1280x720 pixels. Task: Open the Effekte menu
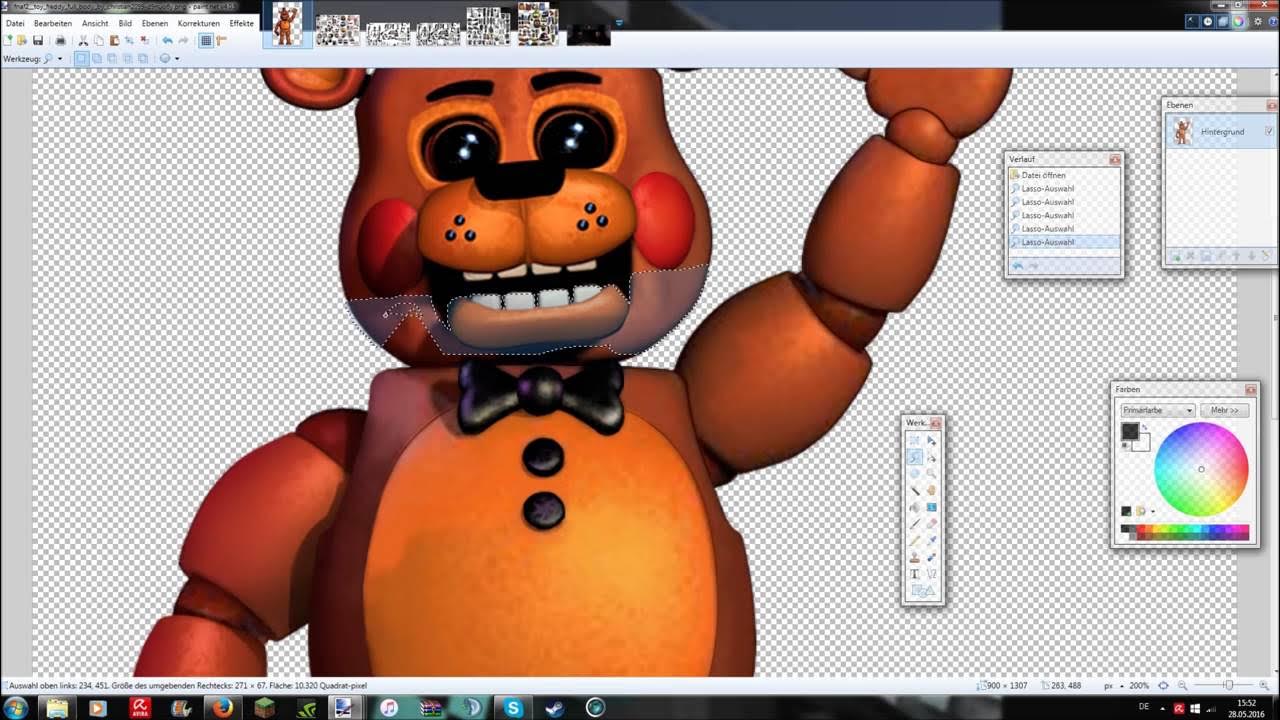tap(241, 23)
